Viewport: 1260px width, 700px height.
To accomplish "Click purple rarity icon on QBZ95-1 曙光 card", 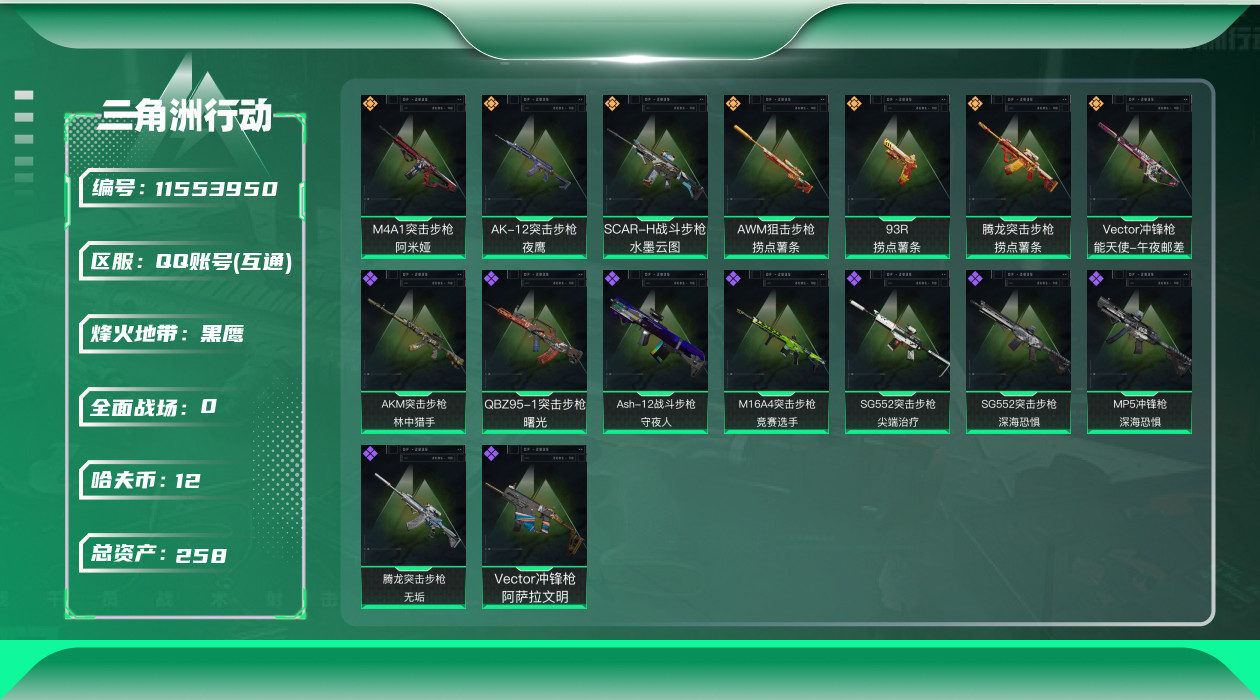I will click(491, 278).
